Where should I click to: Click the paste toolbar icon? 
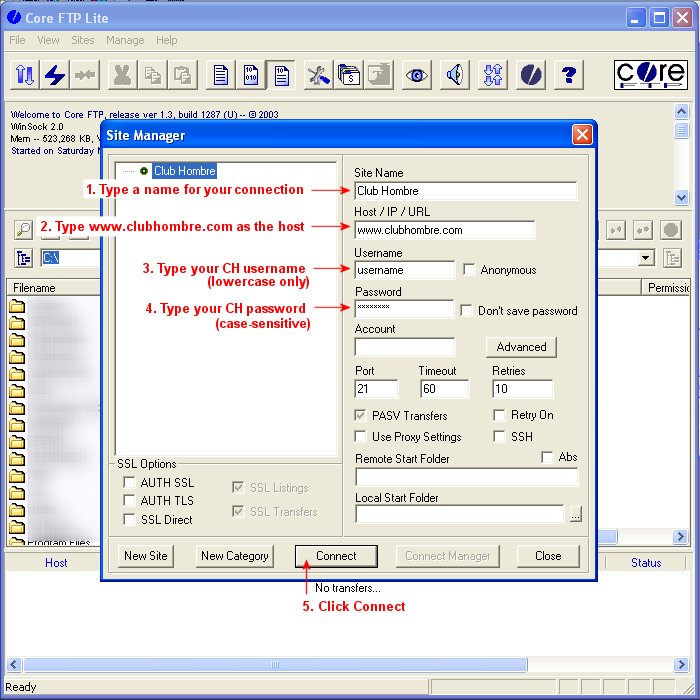(x=182, y=75)
